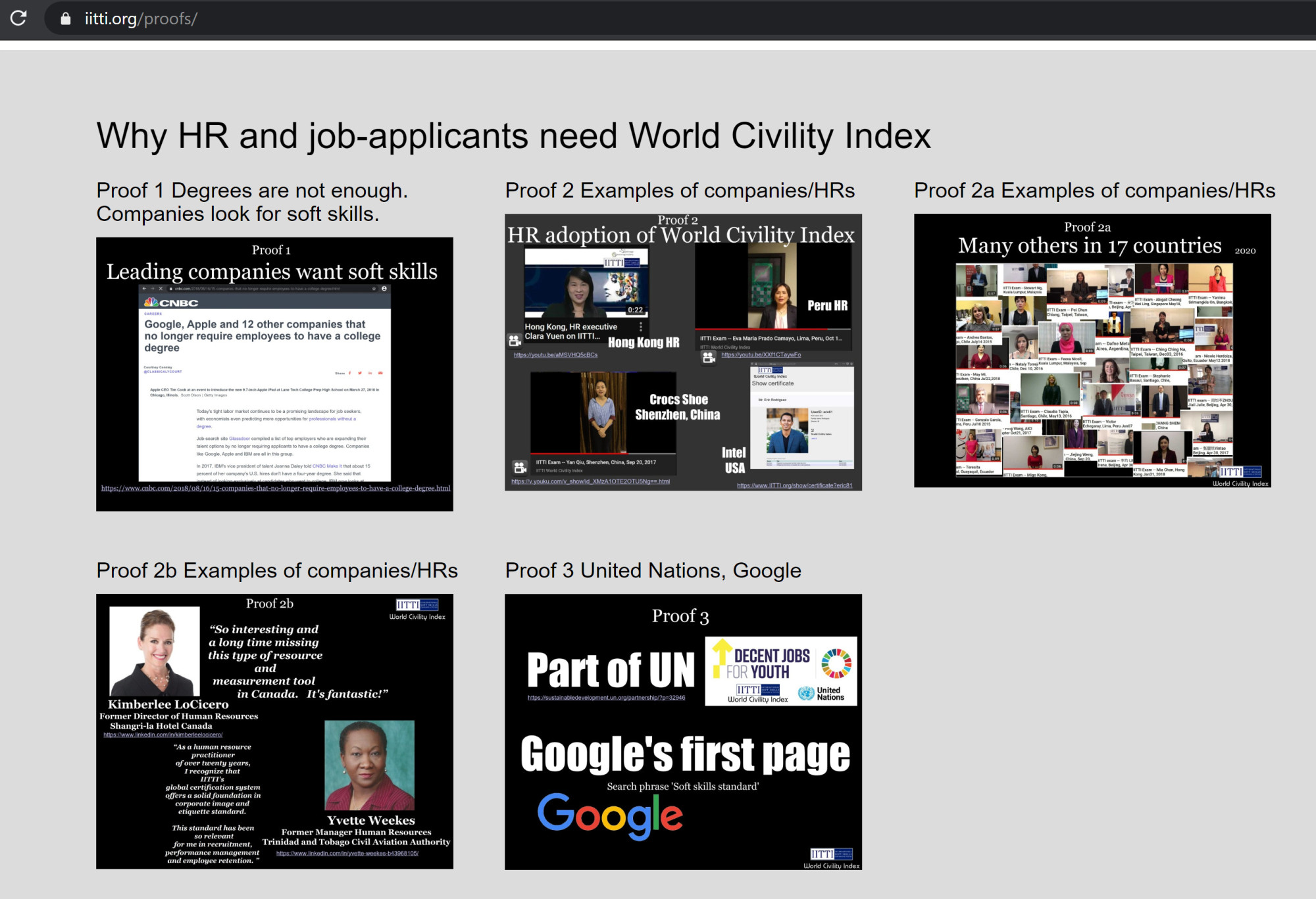
Task: Click the camera icon next to Peru video link
Action: tap(708, 357)
